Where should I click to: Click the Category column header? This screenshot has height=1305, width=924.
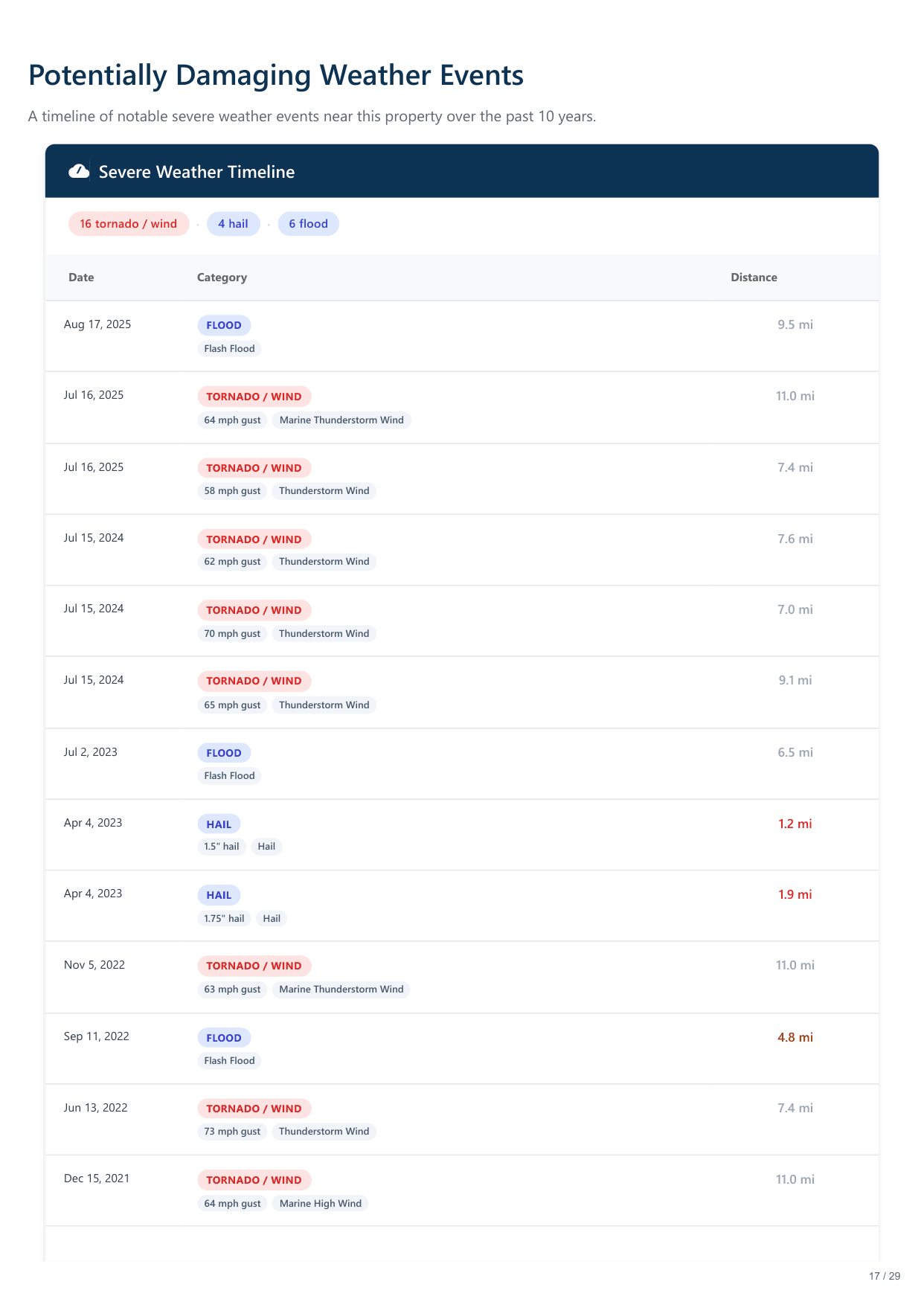tap(222, 278)
